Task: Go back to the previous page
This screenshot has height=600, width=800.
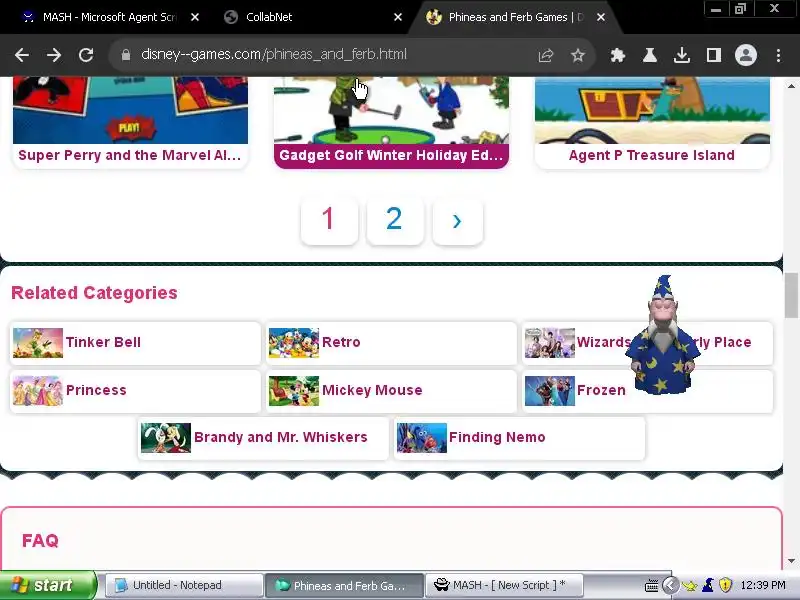Action: point(22,55)
